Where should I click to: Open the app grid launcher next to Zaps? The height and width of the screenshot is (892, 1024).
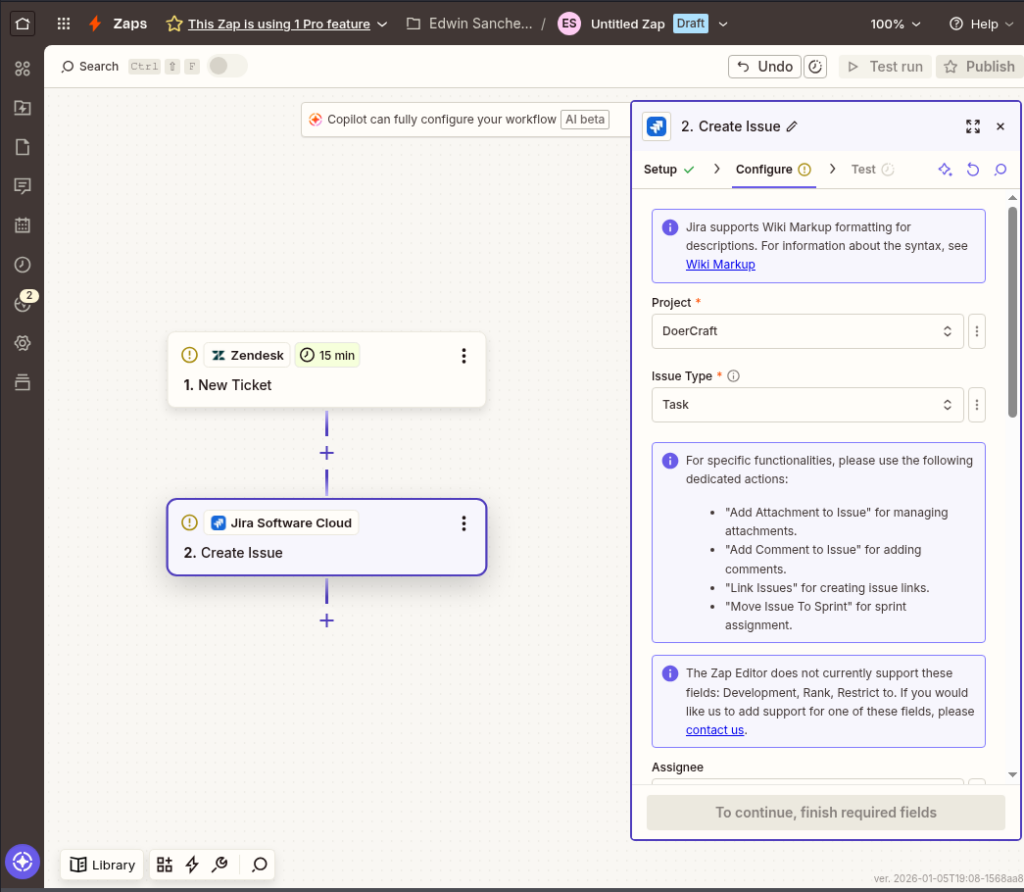pyautogui.click(x=63, y=23)
